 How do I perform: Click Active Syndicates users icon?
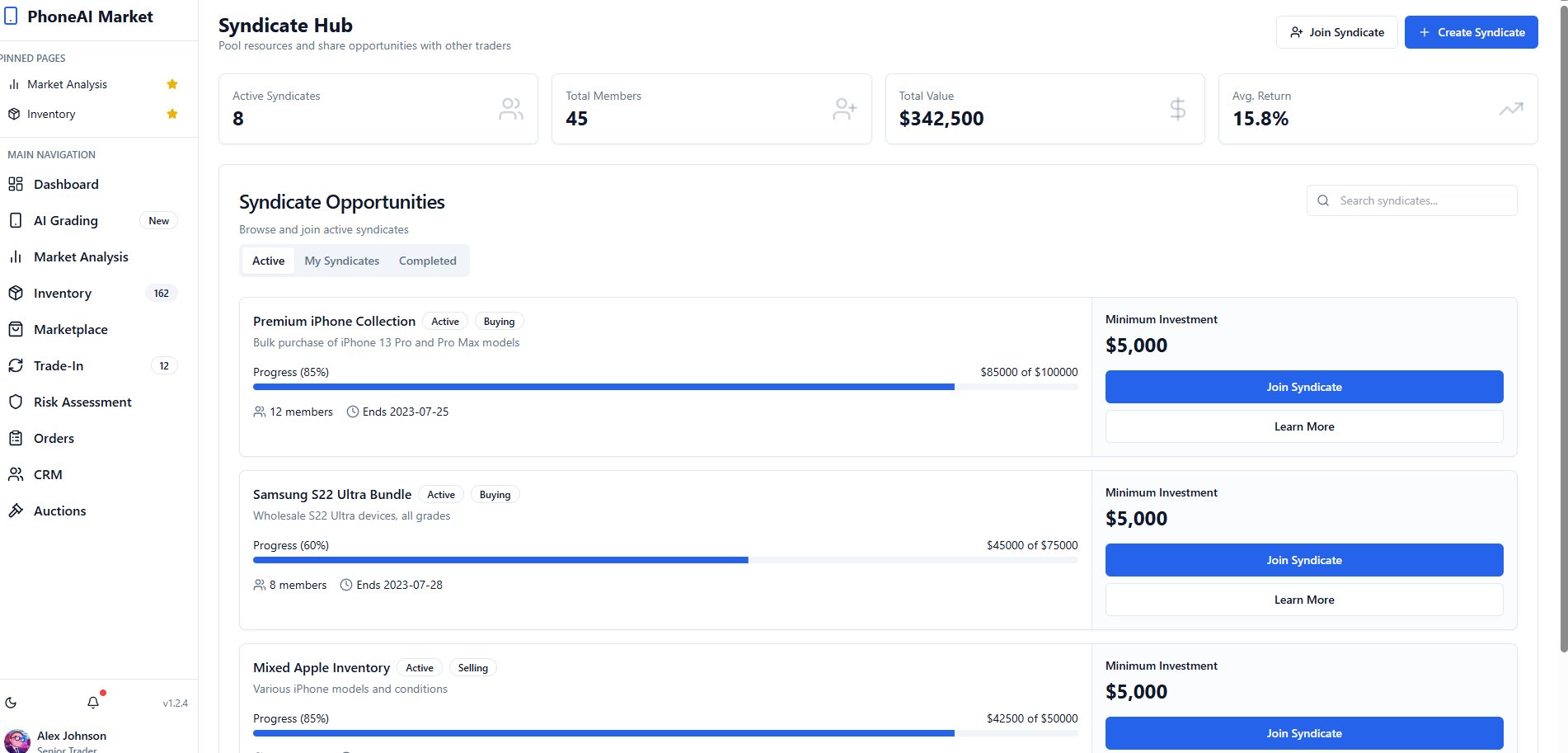click(511, 109)
